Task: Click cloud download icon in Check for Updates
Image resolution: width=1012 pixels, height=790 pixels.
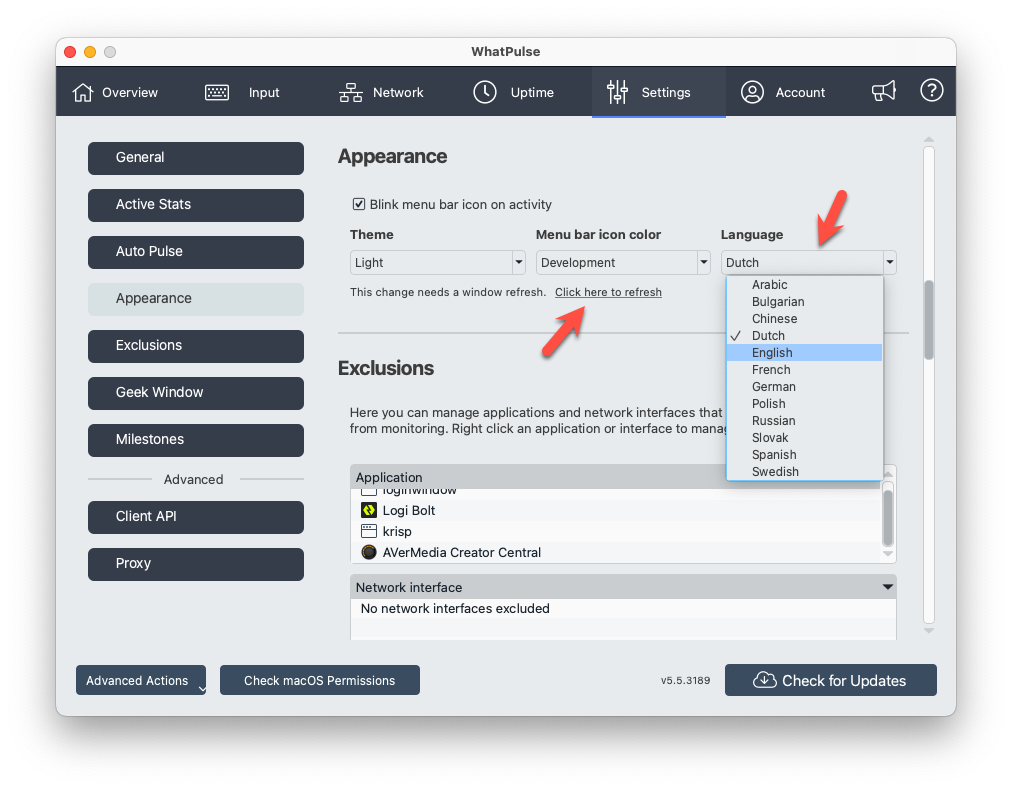Action: (765, 680)
